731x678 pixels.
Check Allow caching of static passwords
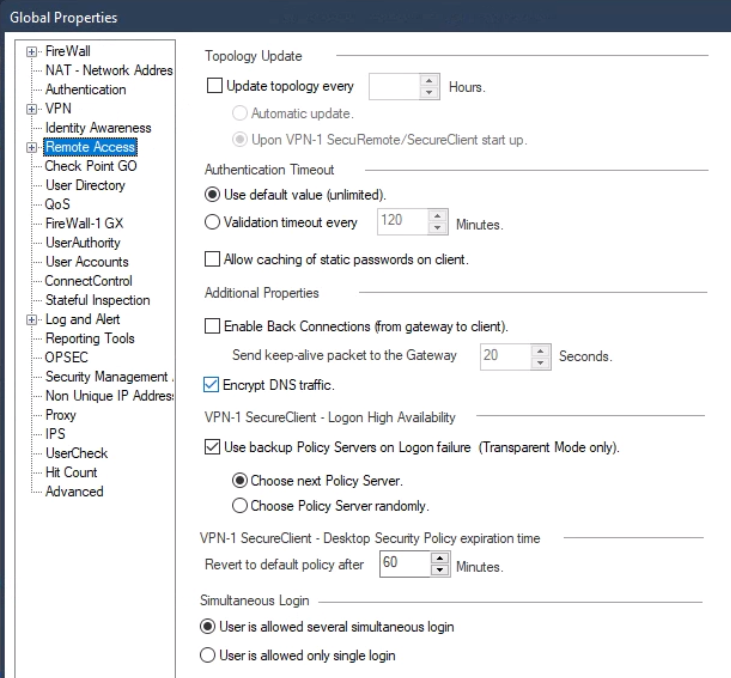[212, 259]
